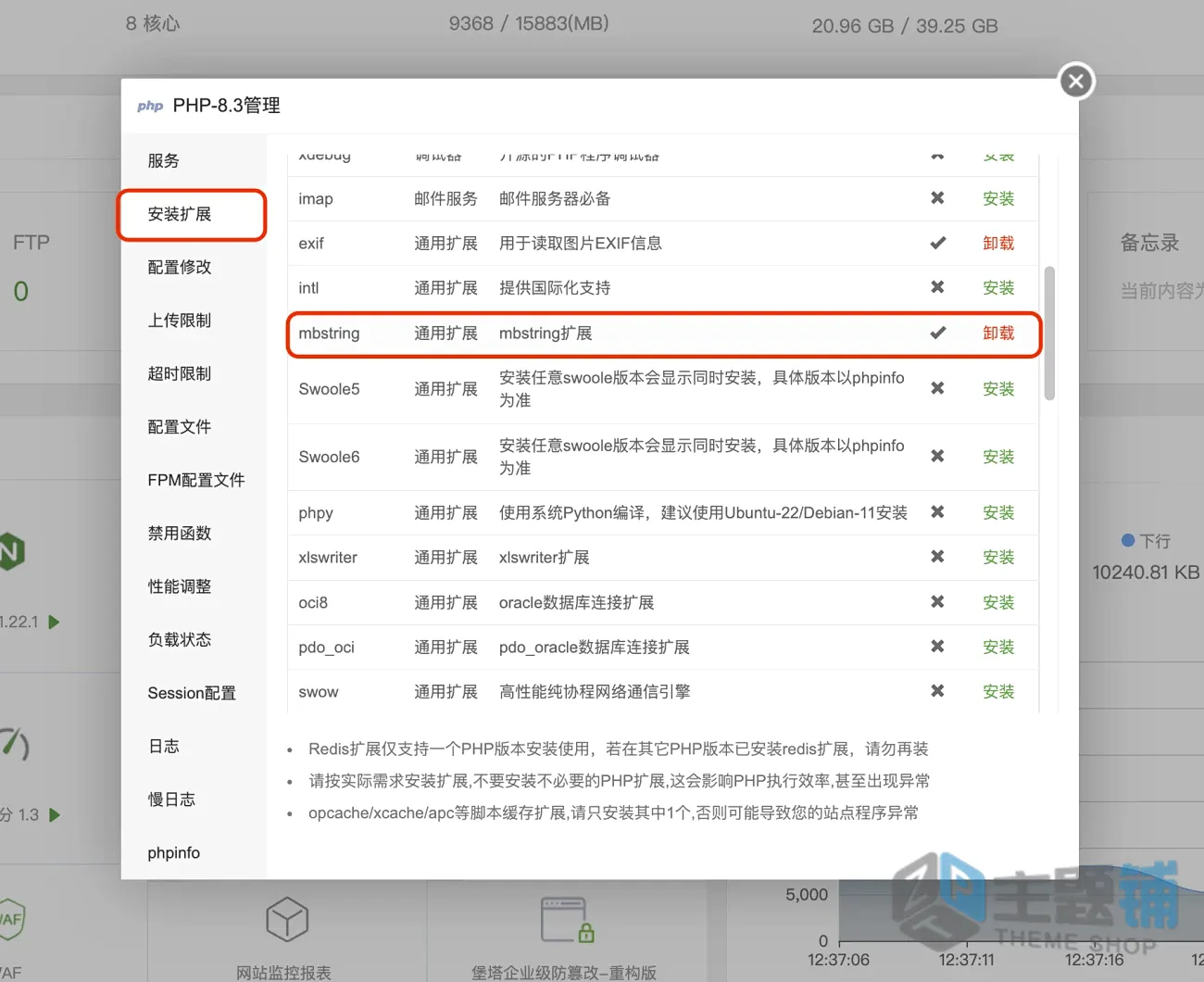Image resolution: width=1204 pixels, height=982 pixels.
Task: Click the mbstring extension name
Action: pos(329,334)
